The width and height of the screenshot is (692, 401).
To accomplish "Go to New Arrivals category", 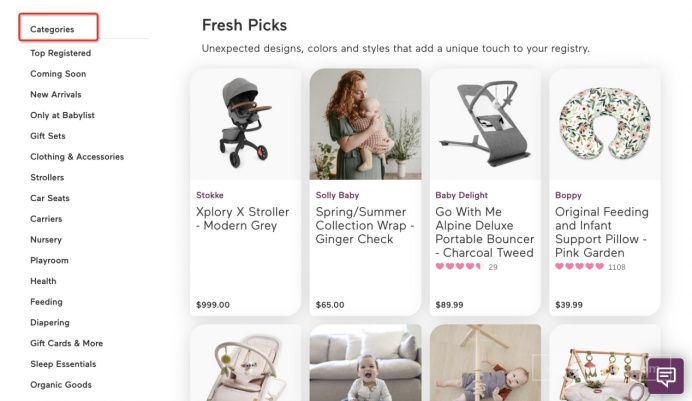I will (x=56, y=94).
